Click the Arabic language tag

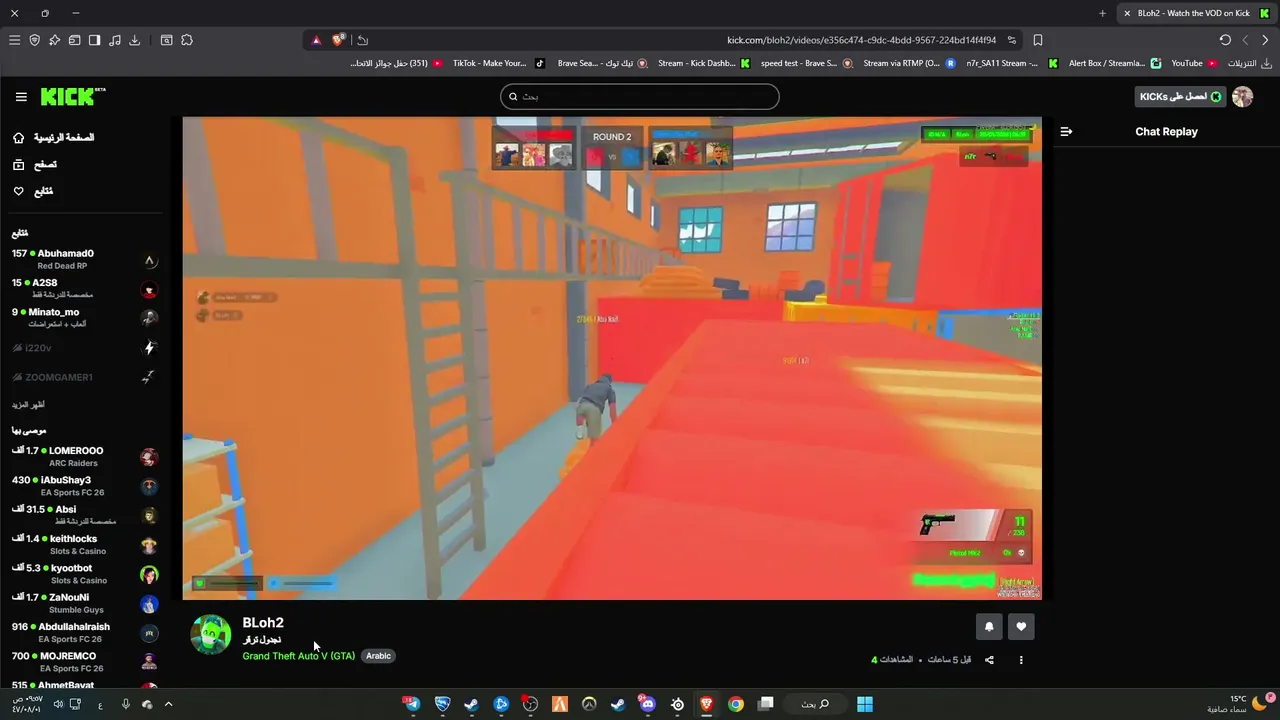(x=378, y=656)
